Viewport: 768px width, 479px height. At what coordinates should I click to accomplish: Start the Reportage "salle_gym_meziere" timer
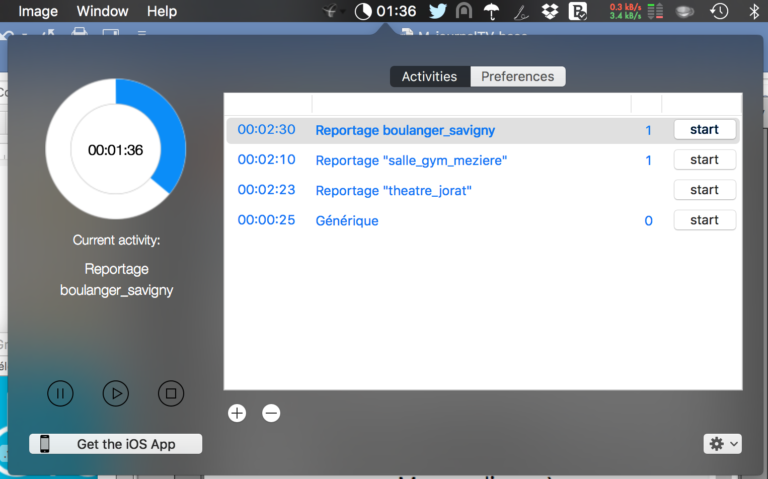coord(704,160)
